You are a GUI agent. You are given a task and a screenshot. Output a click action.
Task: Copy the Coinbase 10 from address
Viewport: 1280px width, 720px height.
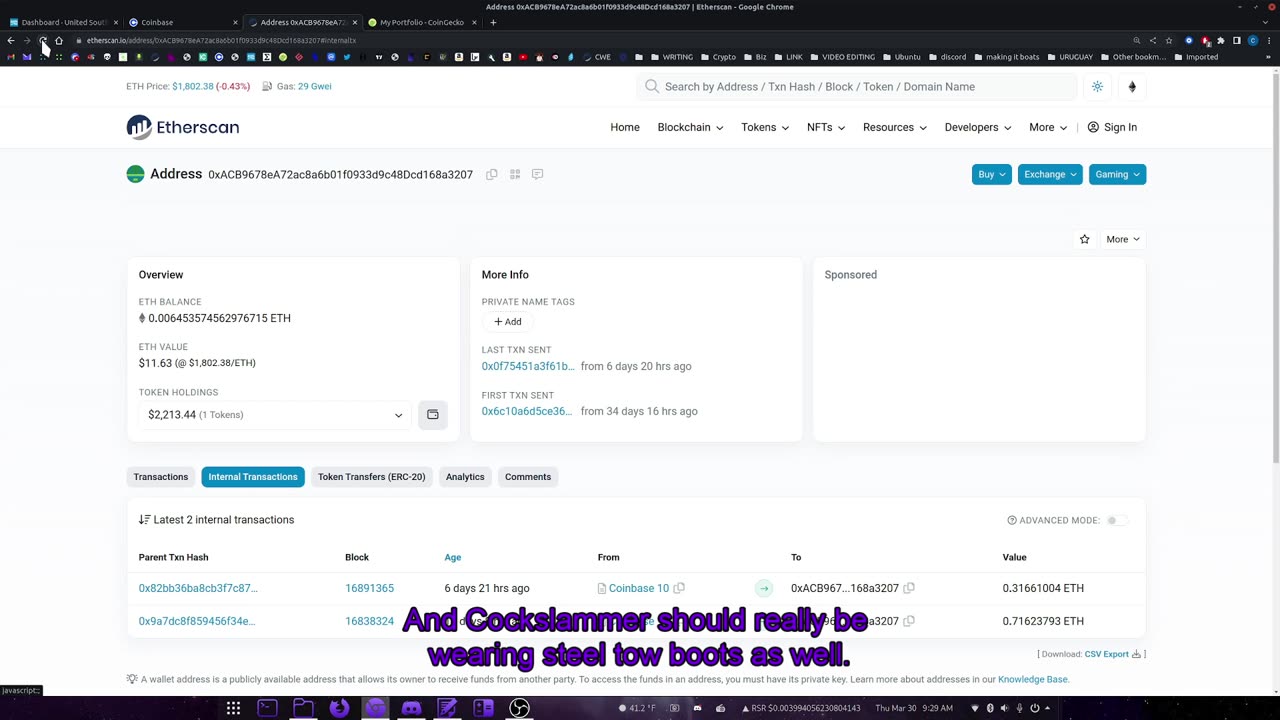(679, 588)
